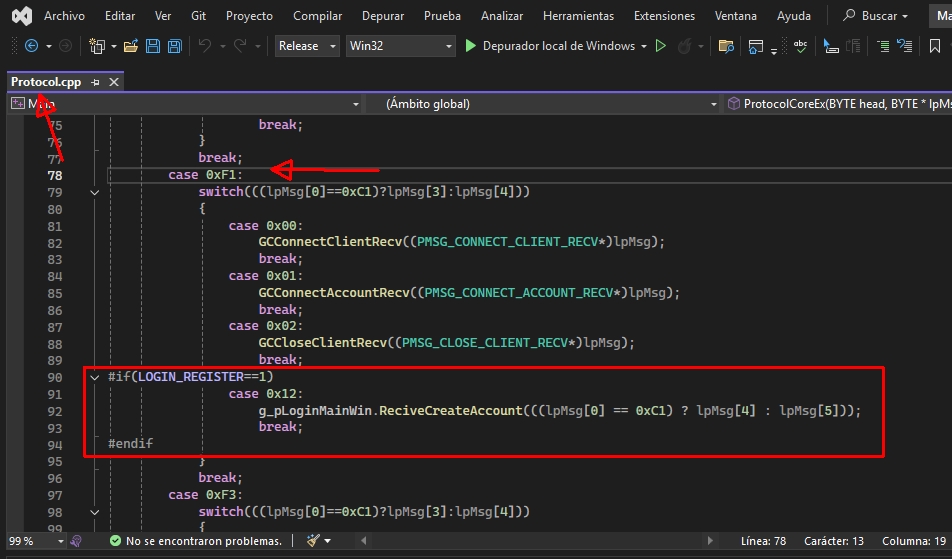Viewport: 952px width, 559px height.
Task: Click the start without debugging play icon
Action: pos(661,46)
